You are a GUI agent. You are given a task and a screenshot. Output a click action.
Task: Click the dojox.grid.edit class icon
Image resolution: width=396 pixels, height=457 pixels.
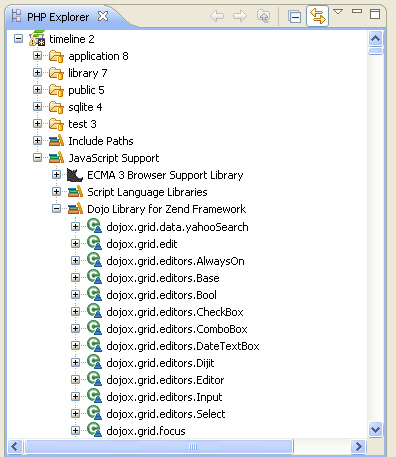94,243
